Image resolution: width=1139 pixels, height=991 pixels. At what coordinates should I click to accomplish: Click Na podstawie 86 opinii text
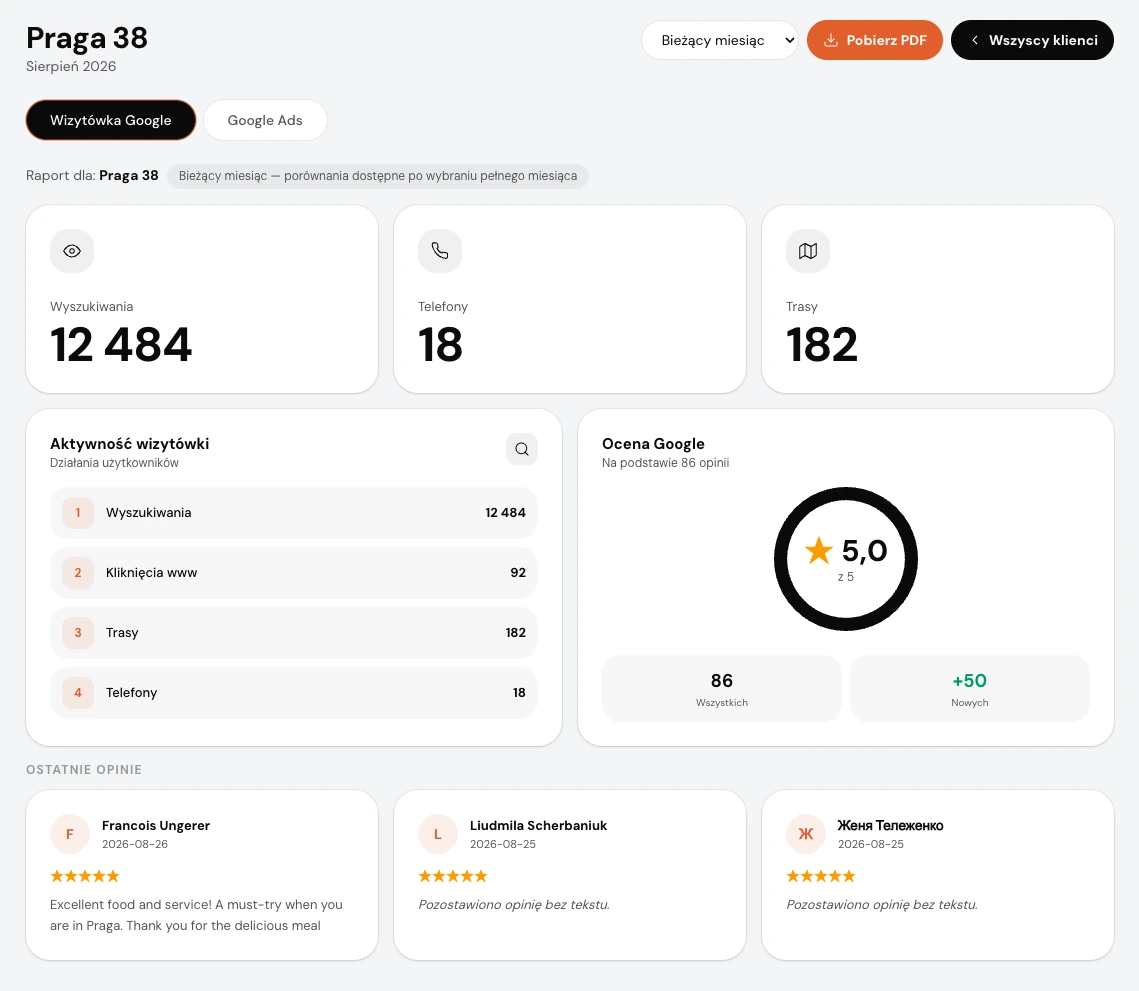click(665, 463)
